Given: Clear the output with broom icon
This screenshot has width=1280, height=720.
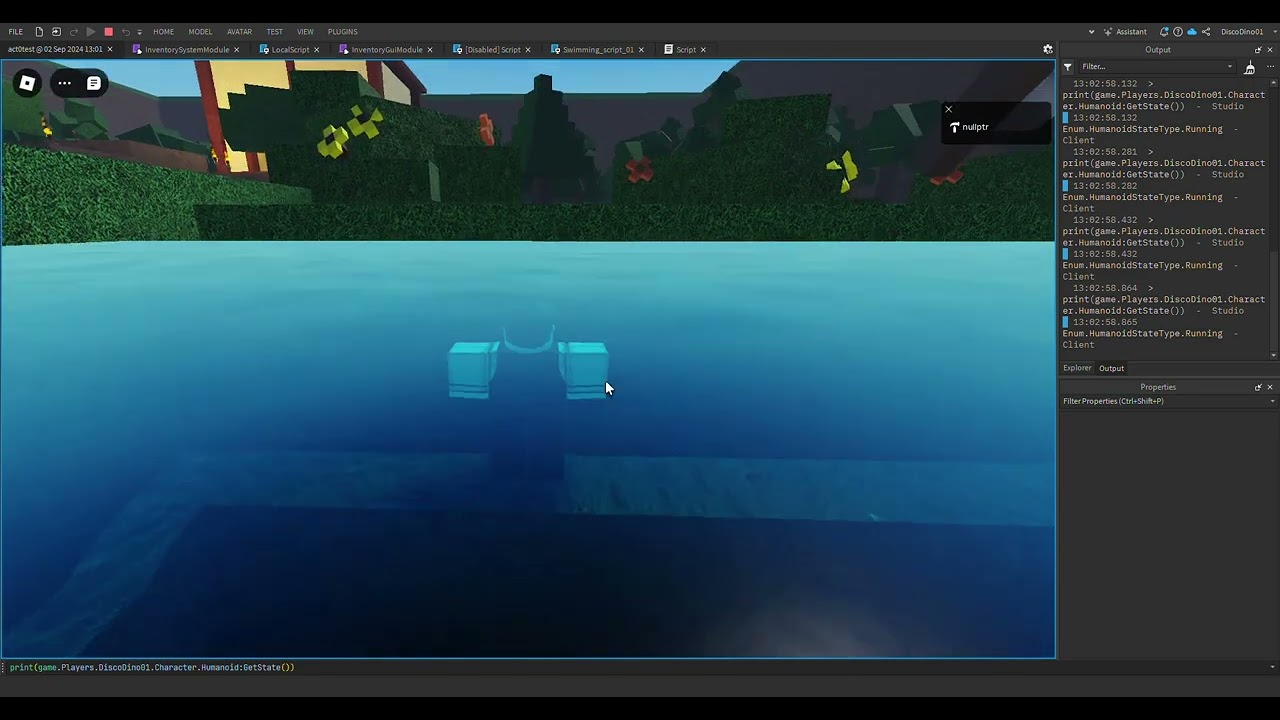Looking at the screenshot, I should [1249, 68].
